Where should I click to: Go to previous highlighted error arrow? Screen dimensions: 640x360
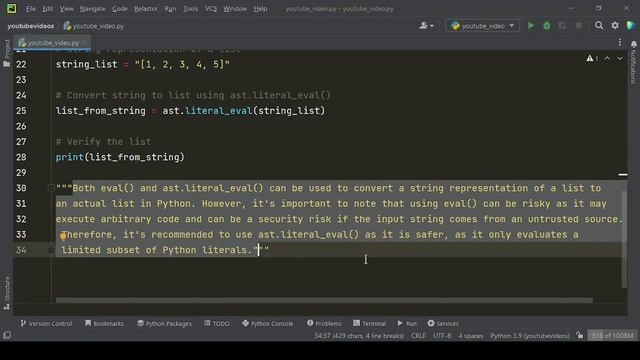click(607, 59)
